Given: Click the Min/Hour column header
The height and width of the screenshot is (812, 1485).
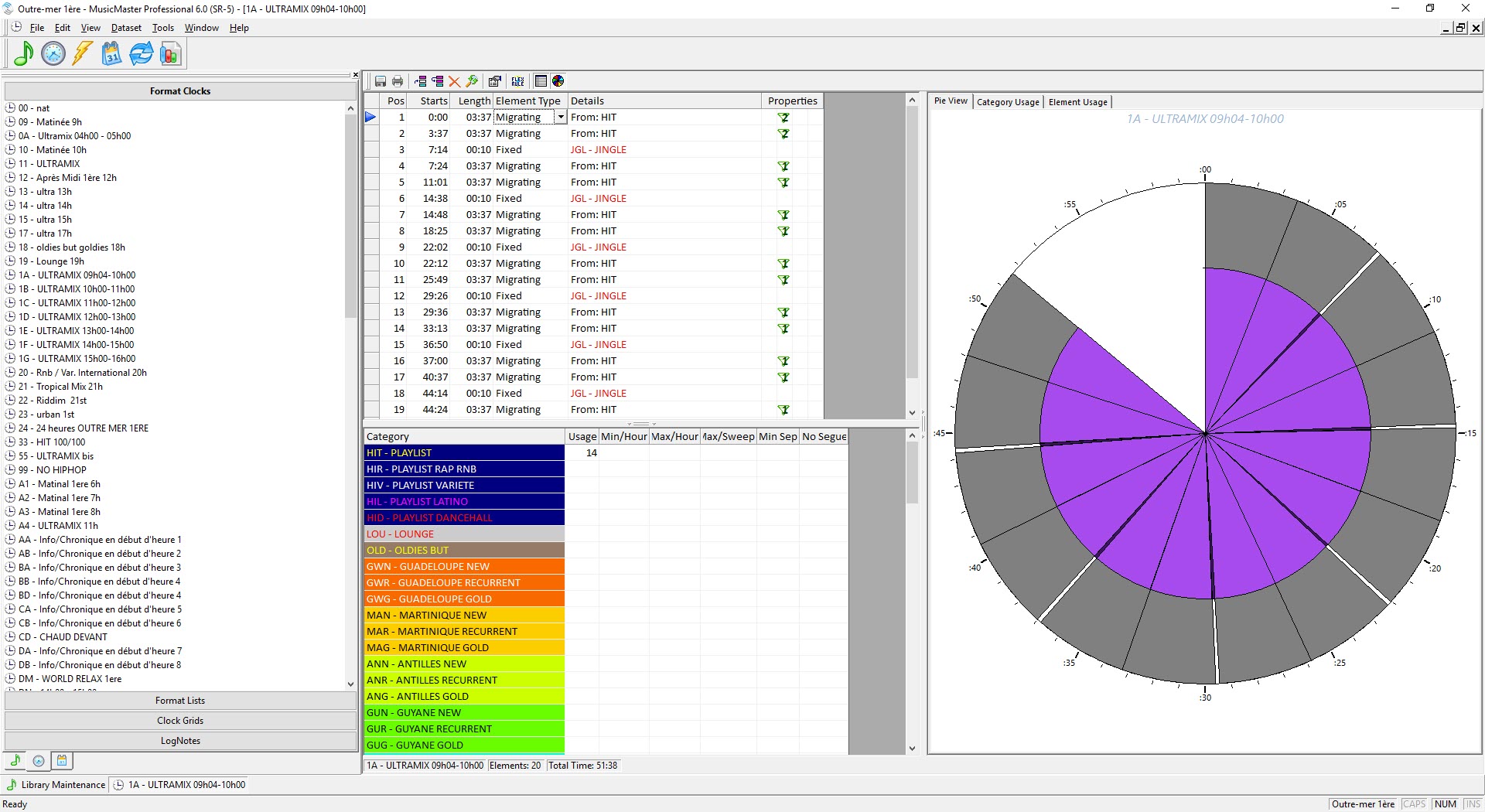Looking at the screenshot, I should tap(623, 437).
